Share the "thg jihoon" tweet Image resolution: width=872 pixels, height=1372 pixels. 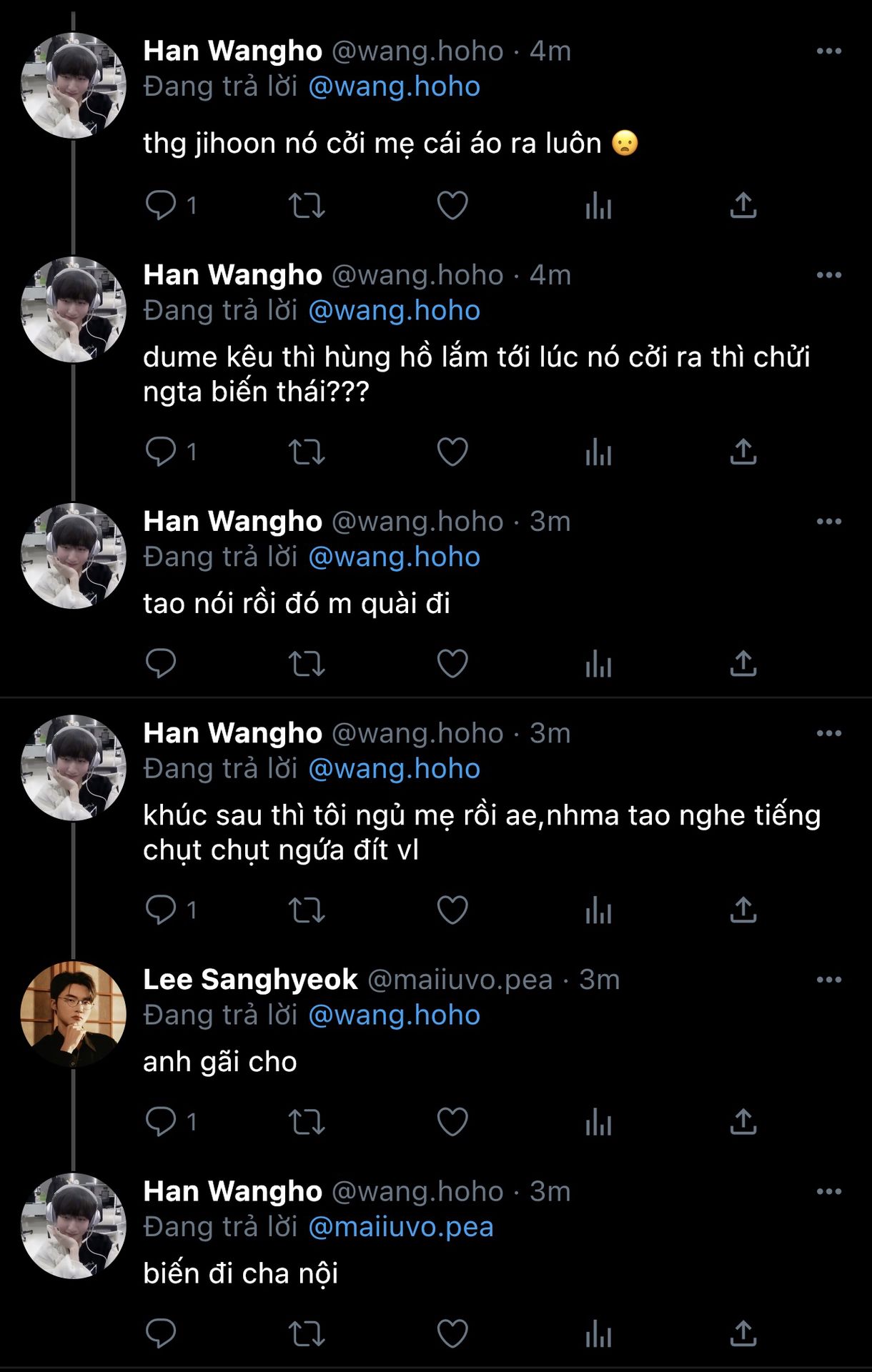743,206
